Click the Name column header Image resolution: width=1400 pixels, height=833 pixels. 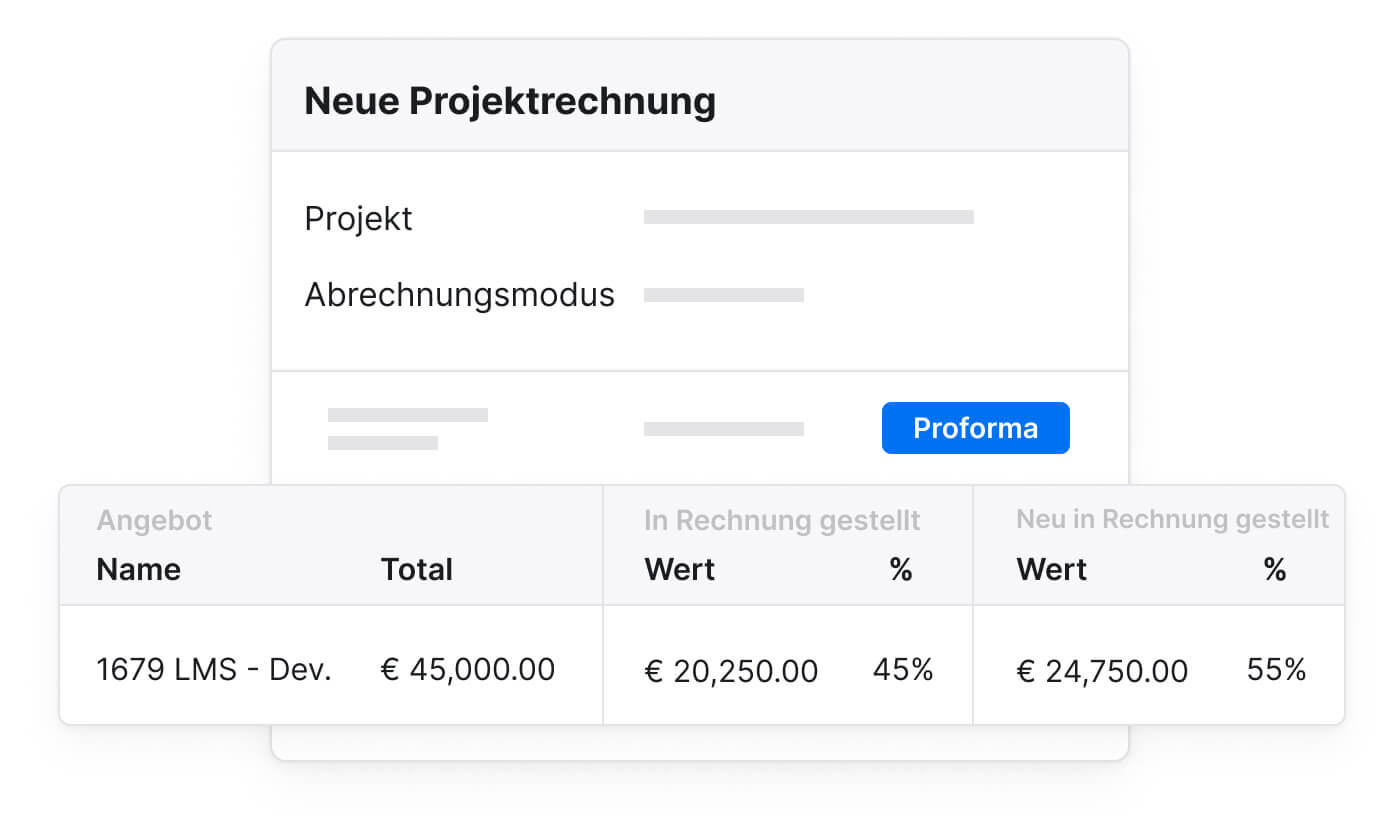coord(138,570)
